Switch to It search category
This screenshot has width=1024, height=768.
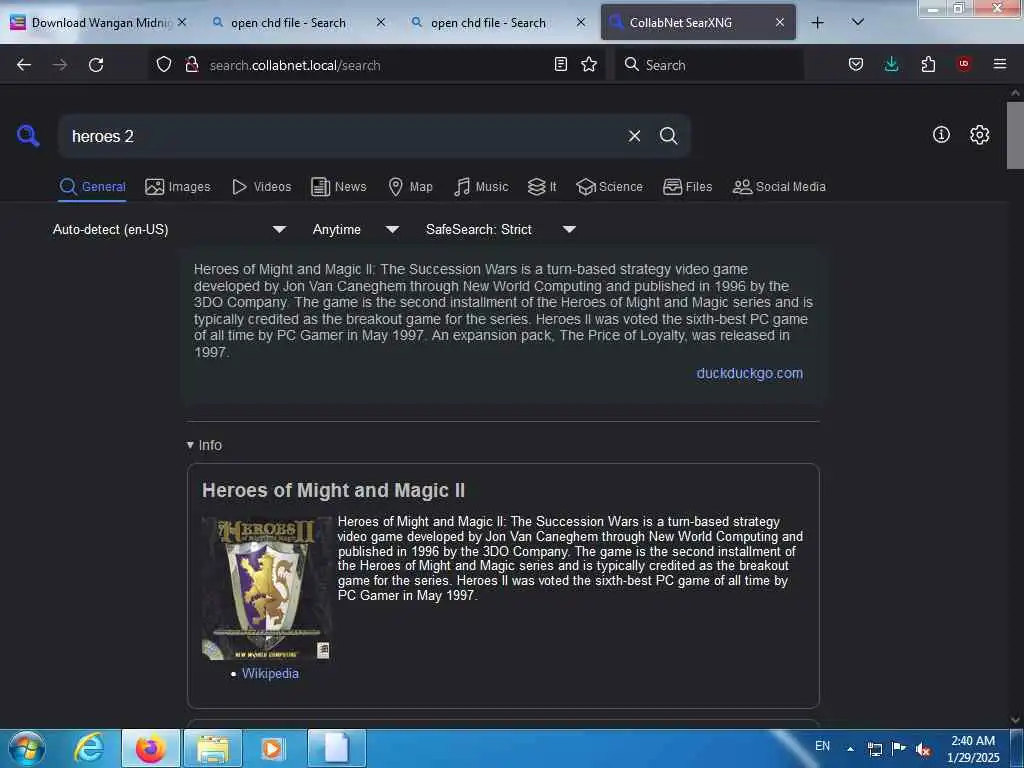(542, 187)
